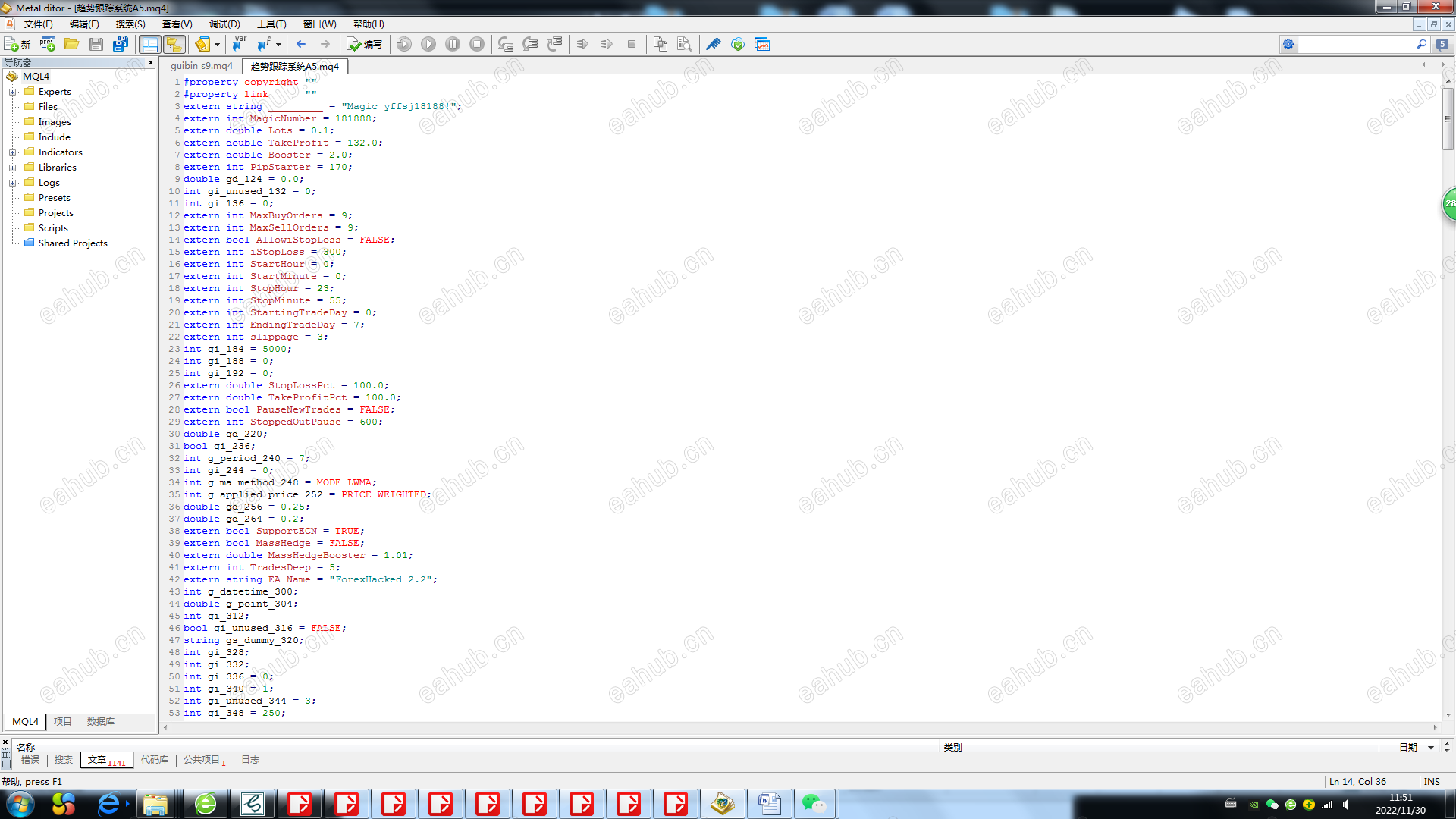Viewport: 1456px width, 819px height.
Task: Switch to the guibin s9.mq4 tab
Action: (202, 66)
